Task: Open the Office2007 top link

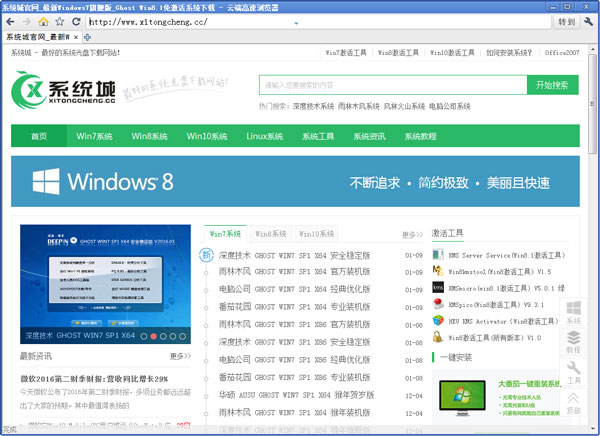Action: [x=562, y=52]
